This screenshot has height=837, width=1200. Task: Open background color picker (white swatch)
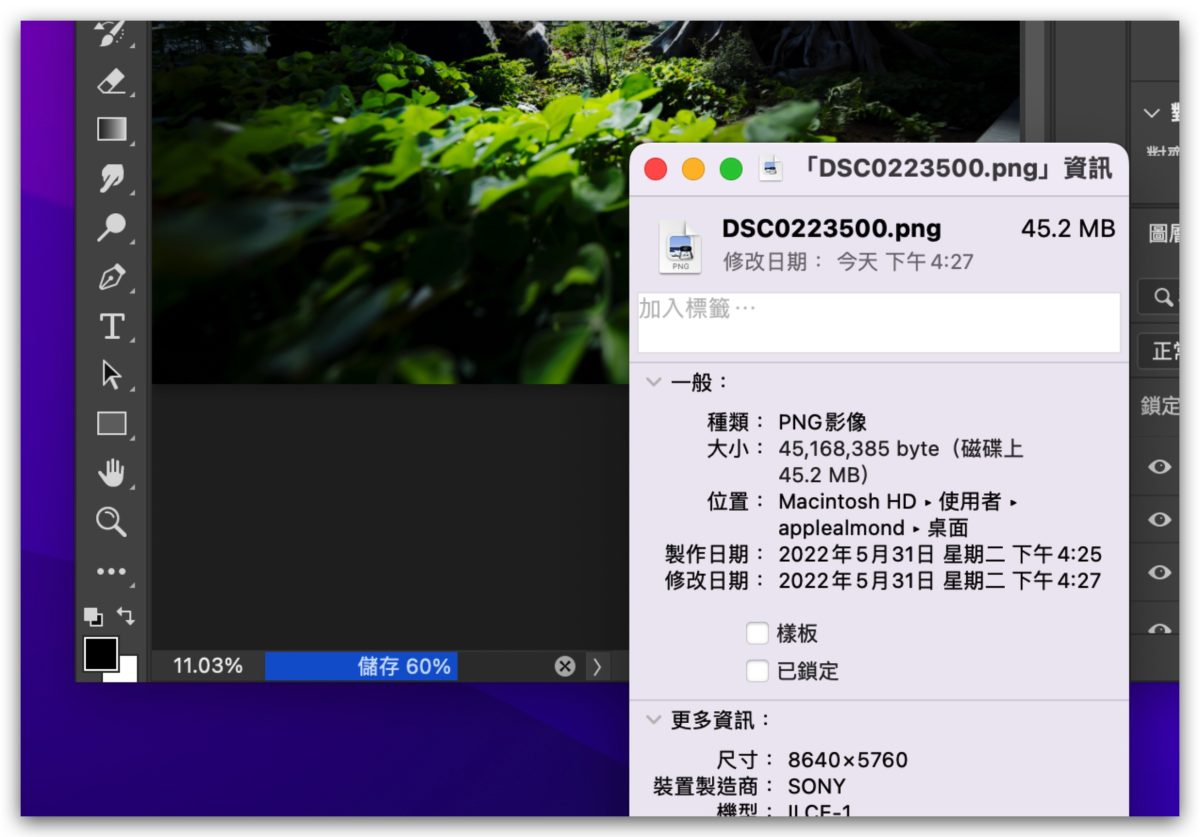(x=127, y=672)
